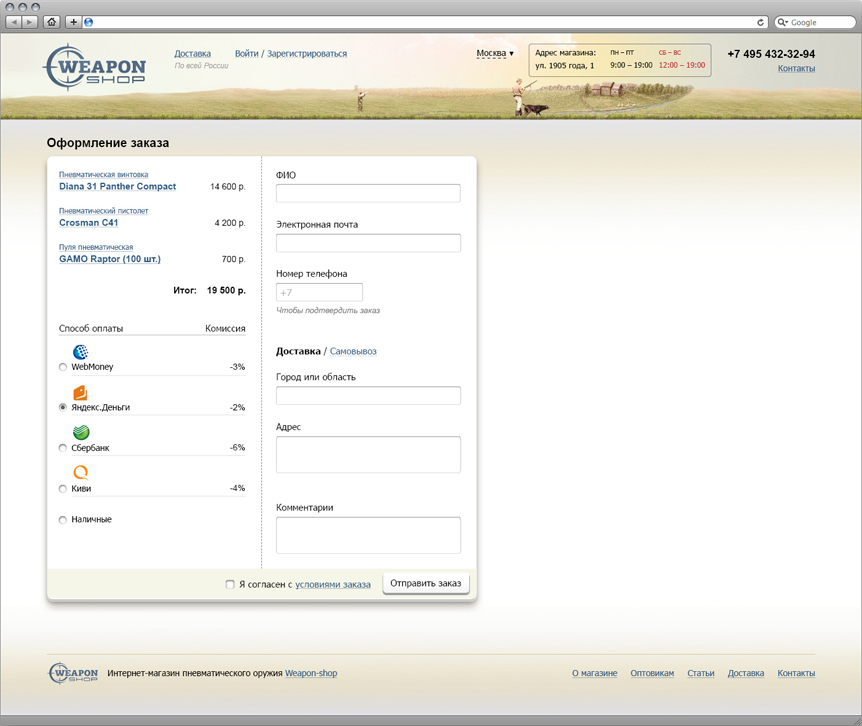Viewport: 862px width, 726px height.
Task: Click the Пневматическая винтовка category link
Action: 103,174
